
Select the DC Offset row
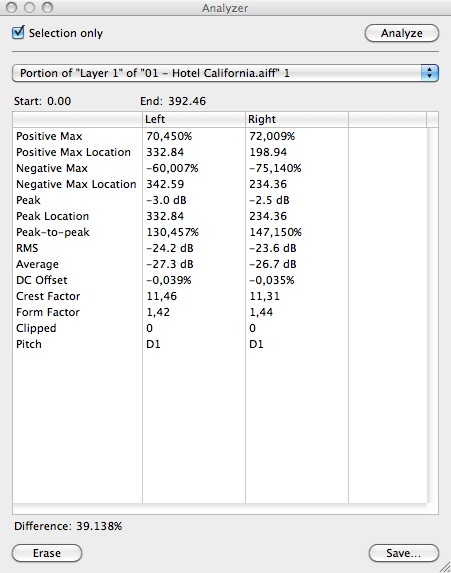220,280
